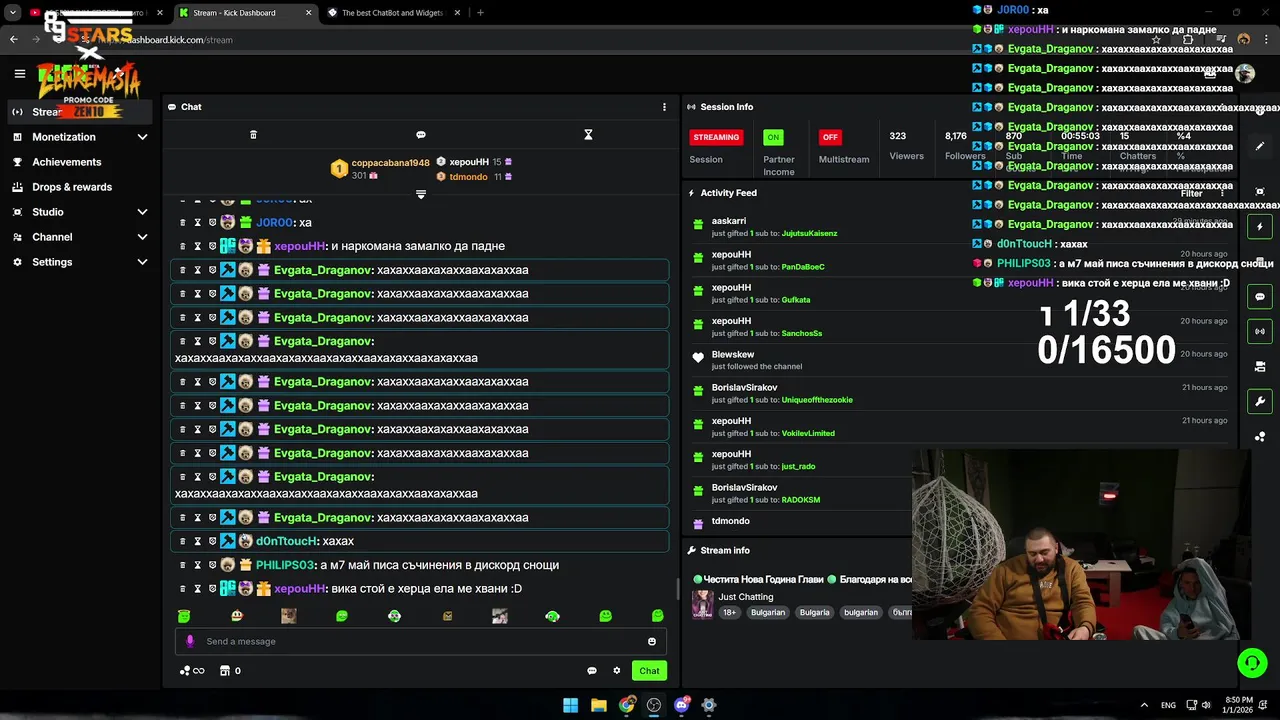Click the Just Chatting category thumbnail
This screenshot has width=1280, height=720.
click(x=702, y=604)
